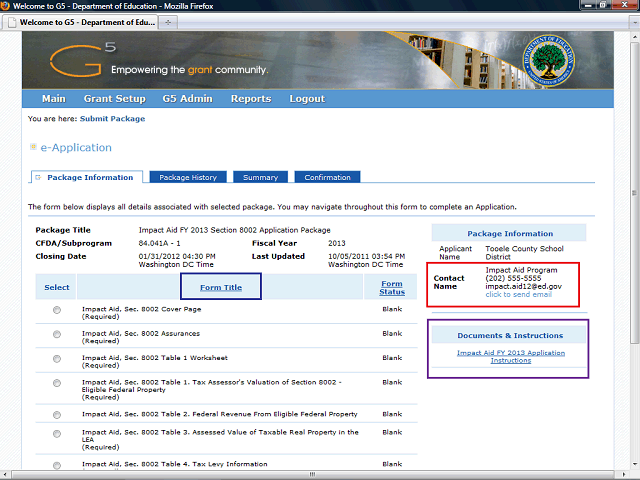
Task: Click the Fiscal Year value 2013
Action: coord(337,243)
